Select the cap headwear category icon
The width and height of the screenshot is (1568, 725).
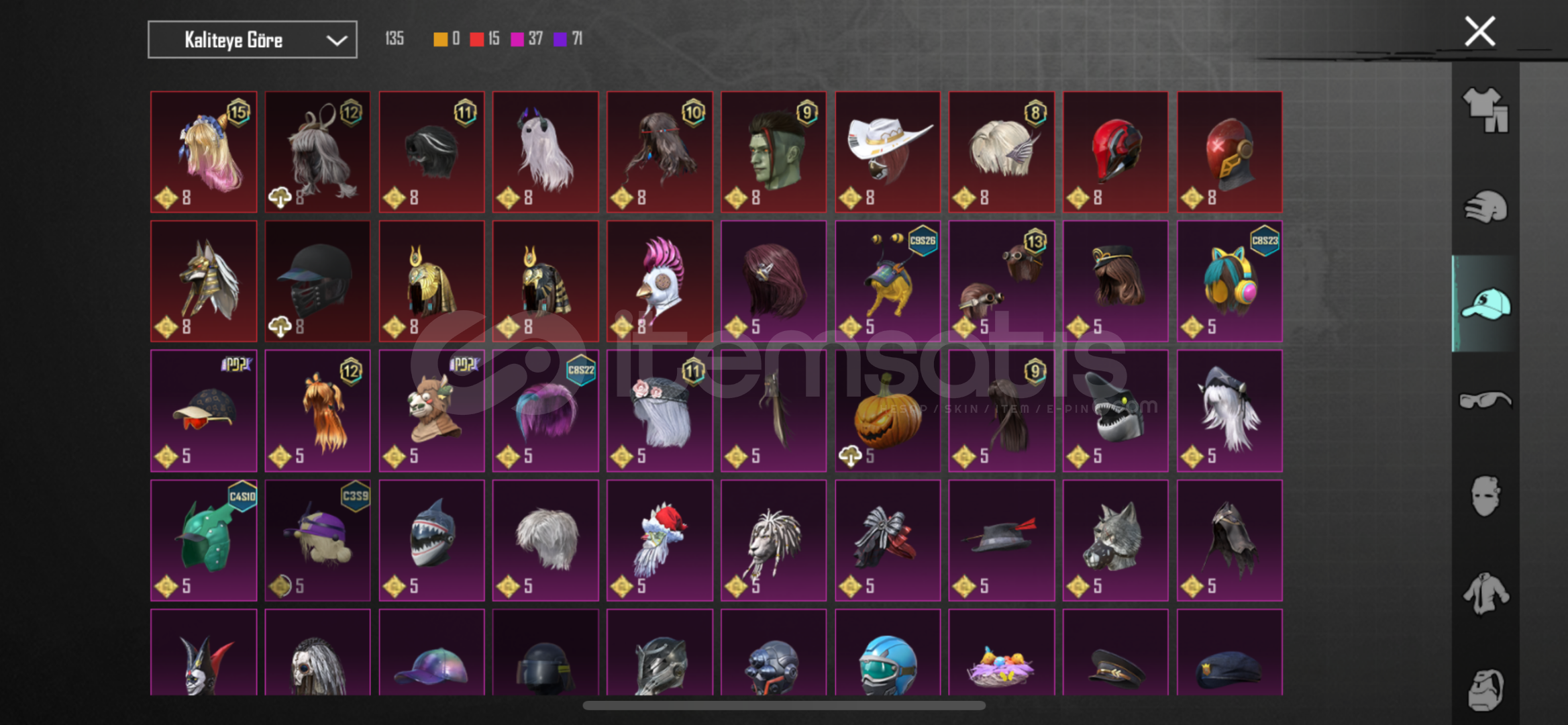point(1485,304)
